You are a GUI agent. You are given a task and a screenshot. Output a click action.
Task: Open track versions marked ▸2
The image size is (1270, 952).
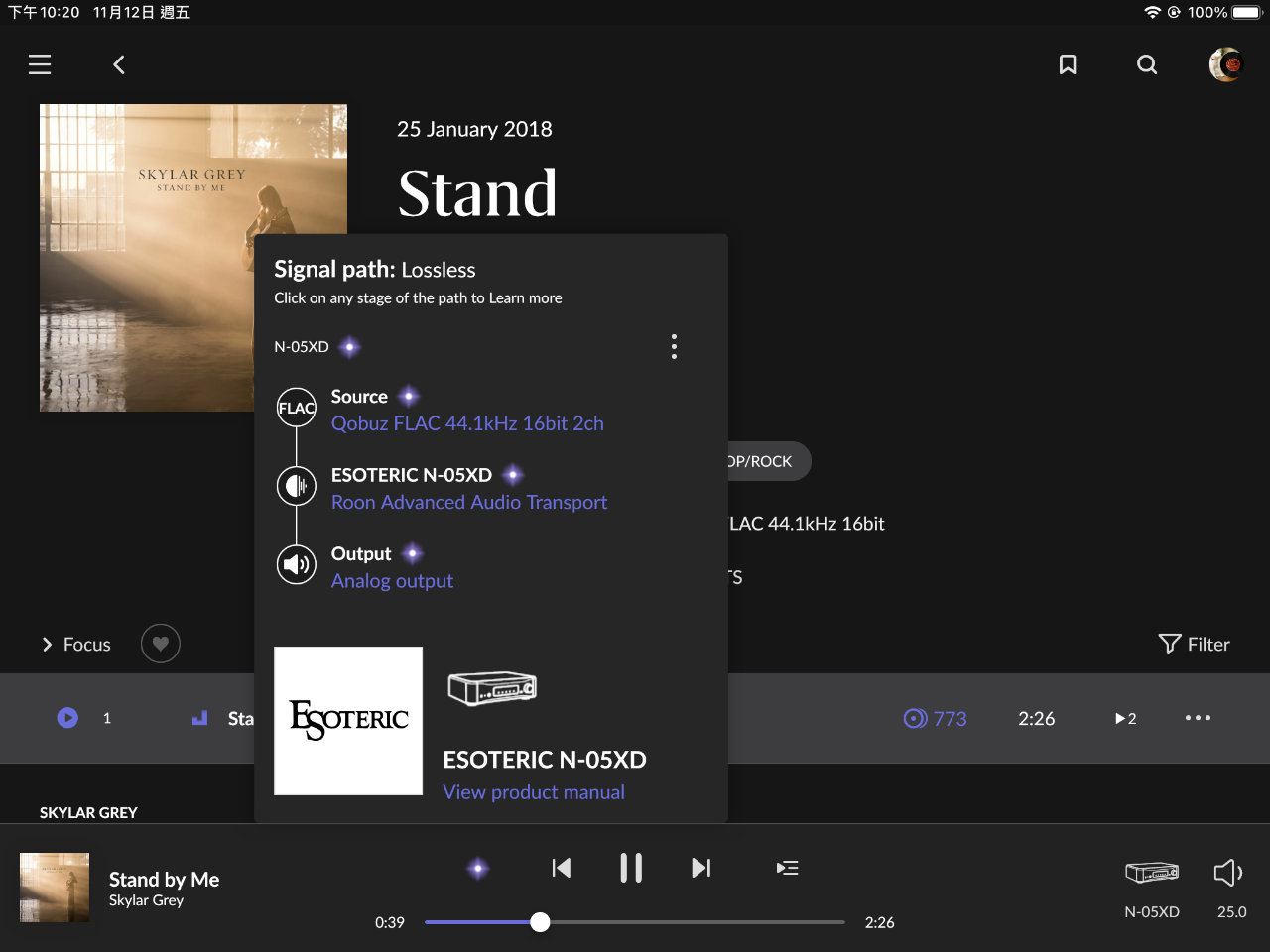point(1125,718)
